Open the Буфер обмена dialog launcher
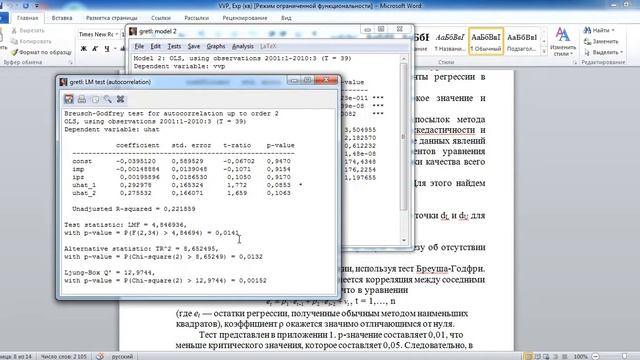640x360 pixels. [70, 62]
